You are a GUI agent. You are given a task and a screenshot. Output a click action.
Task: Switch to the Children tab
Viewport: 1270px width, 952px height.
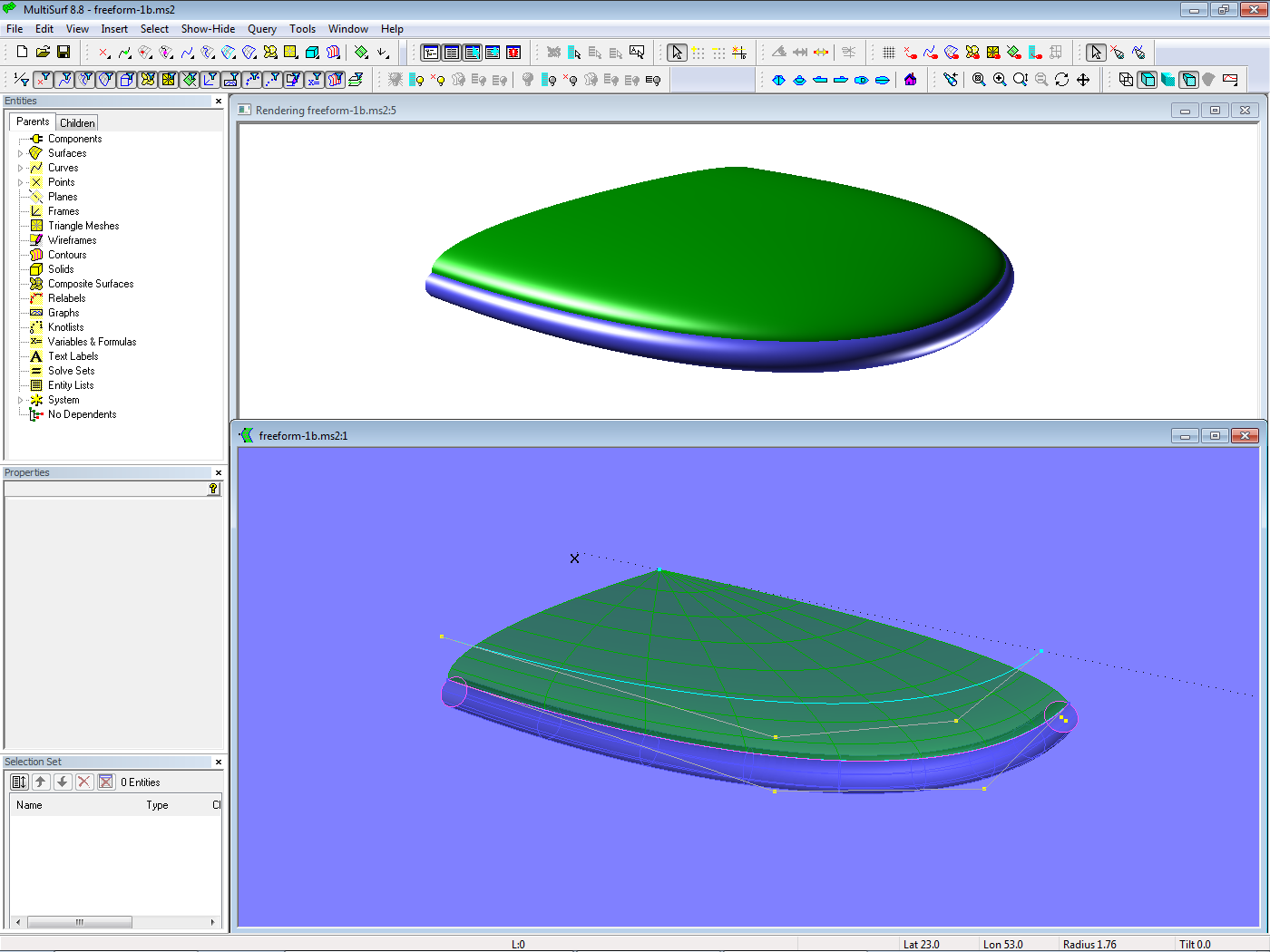(x=77, y=122)
